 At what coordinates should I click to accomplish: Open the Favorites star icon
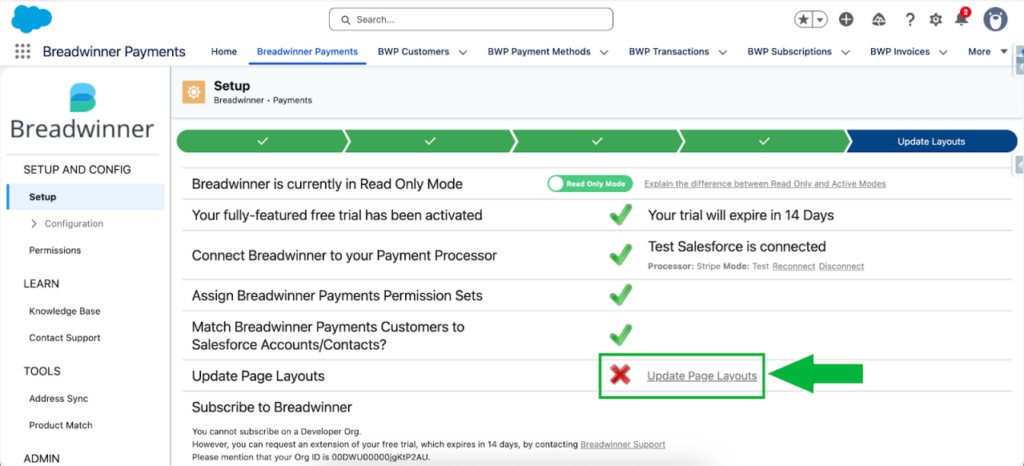tap(803, 20)
